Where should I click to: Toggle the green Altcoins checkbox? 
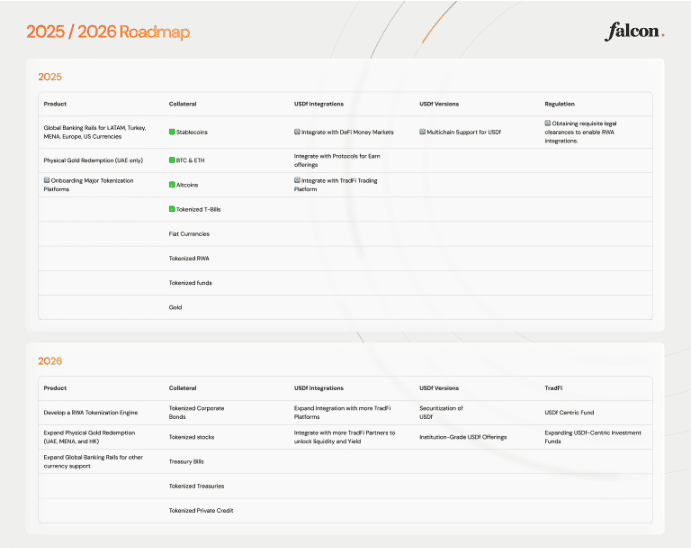click(x=172, y=185)
